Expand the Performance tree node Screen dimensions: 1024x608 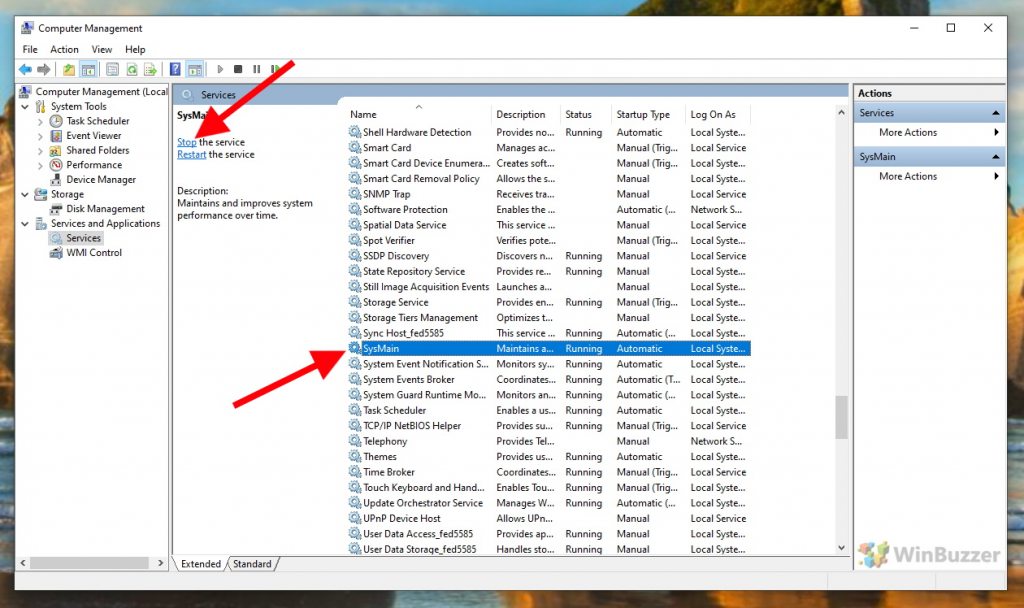tap(40, 165)
